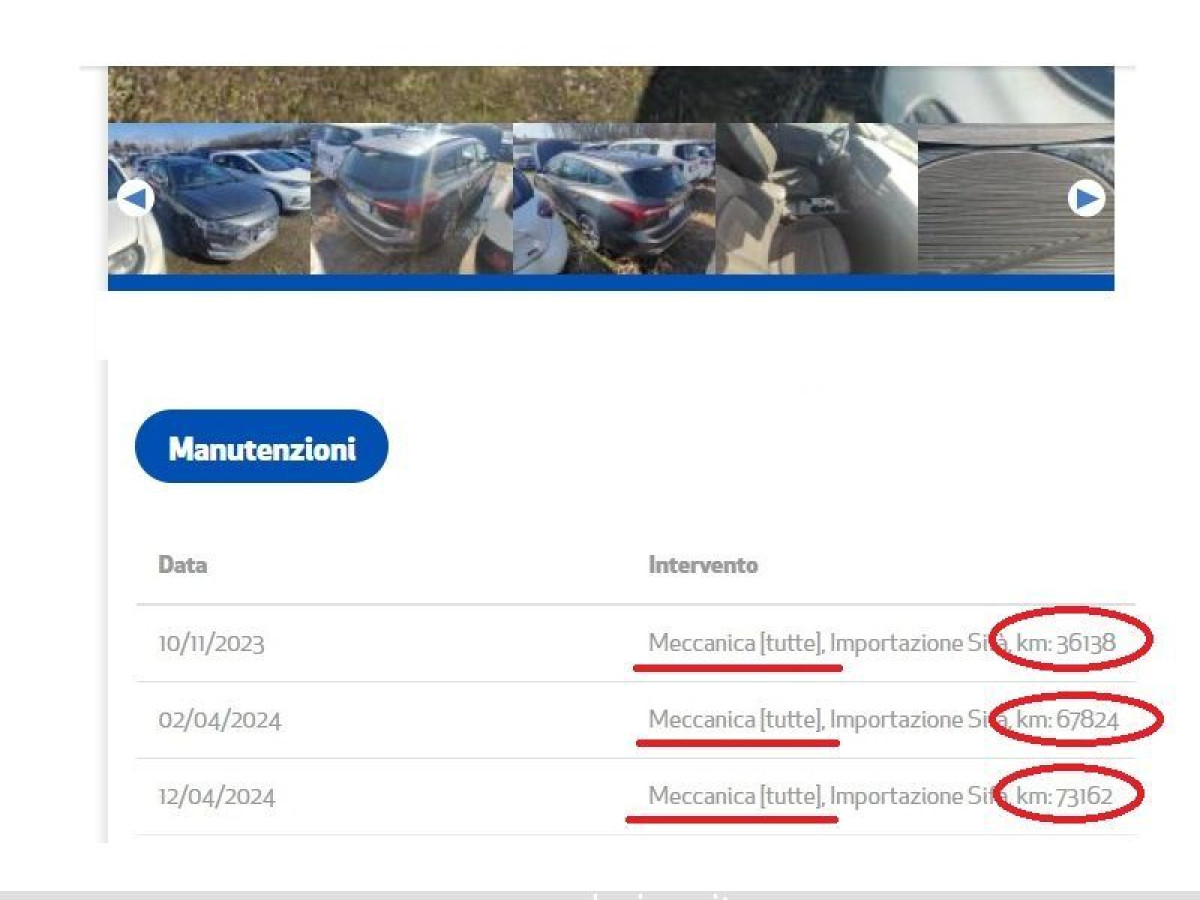
Task: Click the previous photo arrow in carousel
Action: click(135, 200)
